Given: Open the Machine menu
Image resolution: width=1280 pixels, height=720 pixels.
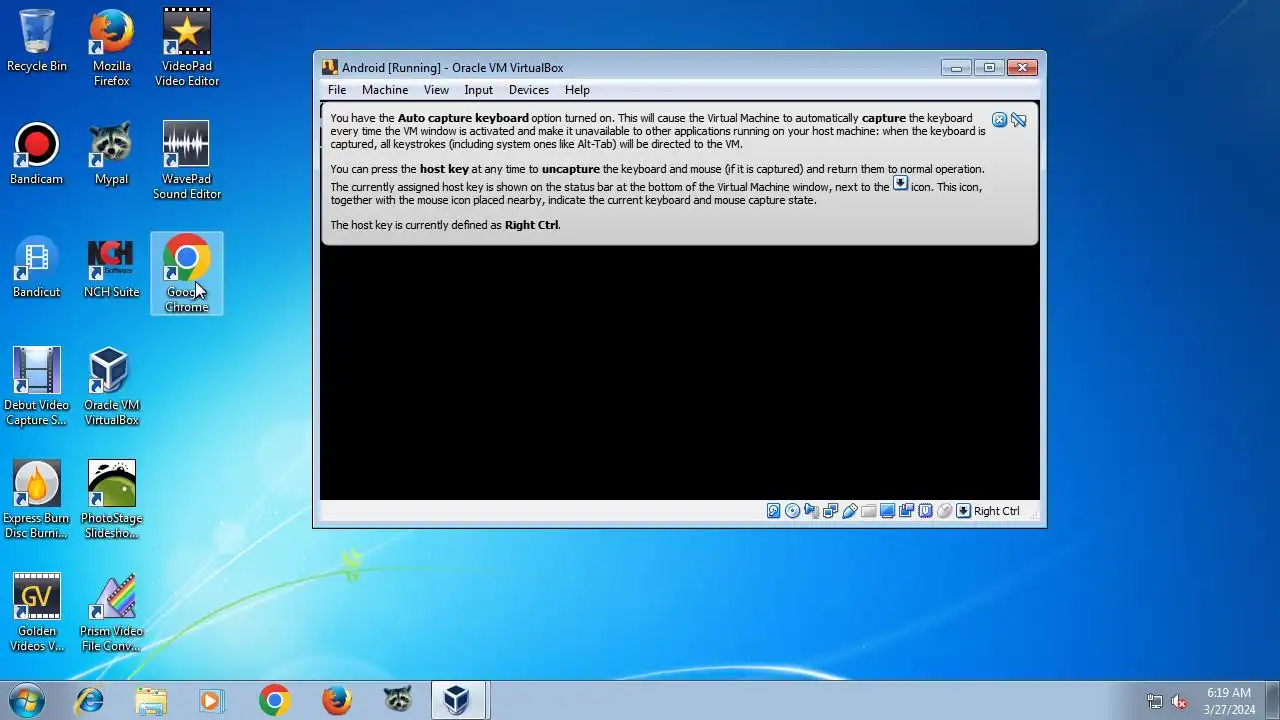Looking at the screenshot, I should 385,90.
